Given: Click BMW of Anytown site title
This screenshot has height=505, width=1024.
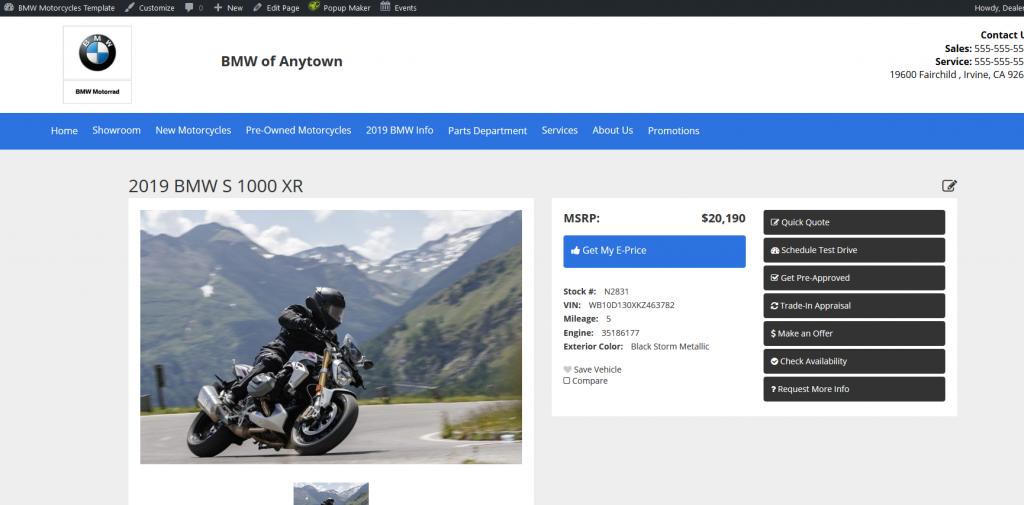Looking at the screenshot, I should (281, 61).
